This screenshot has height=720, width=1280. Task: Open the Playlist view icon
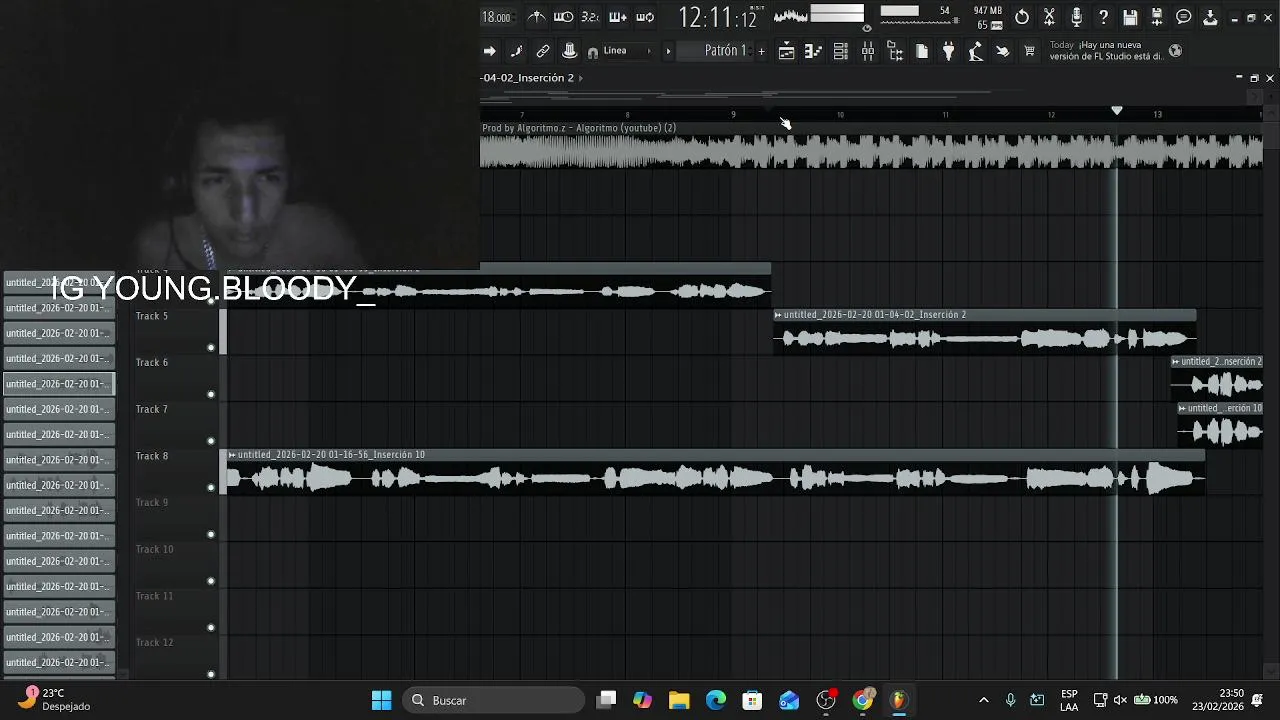coord(787,51)
